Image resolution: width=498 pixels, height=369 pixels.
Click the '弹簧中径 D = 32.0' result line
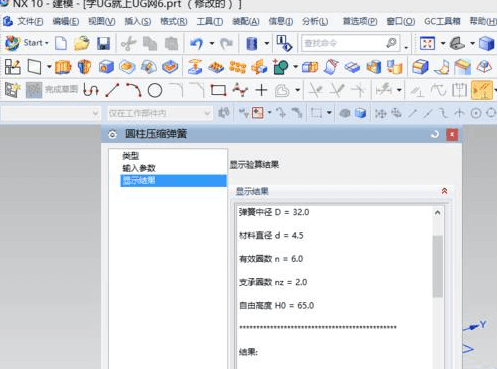point(274,212)
